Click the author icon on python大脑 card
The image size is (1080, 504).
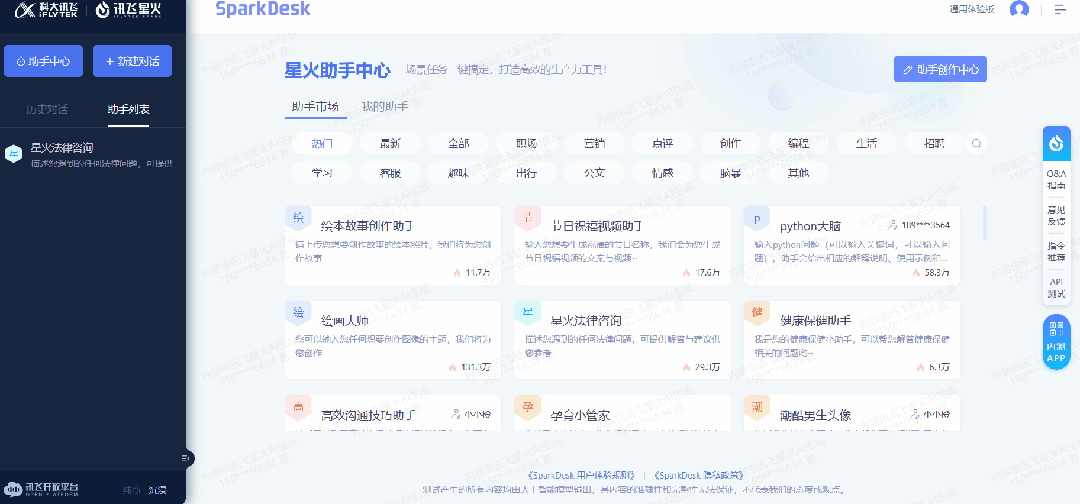[893, 224]
